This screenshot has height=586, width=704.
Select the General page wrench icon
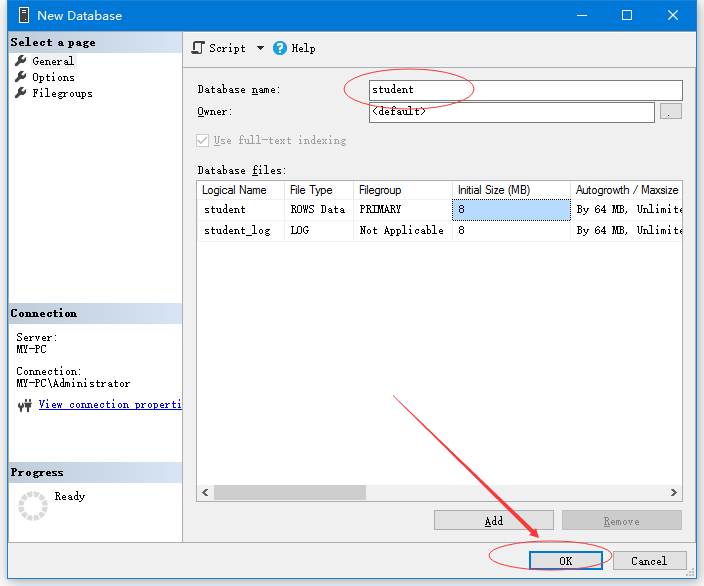[21, 61]
